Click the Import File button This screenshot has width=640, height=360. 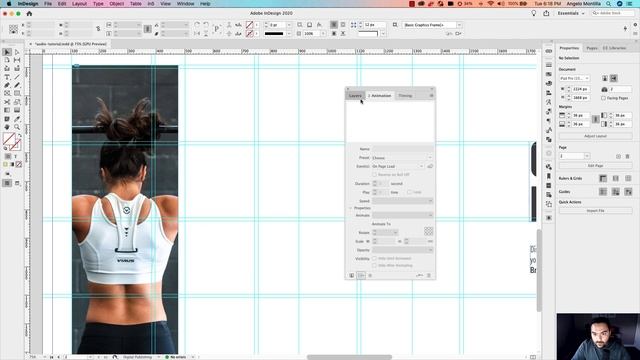point(596,211)
